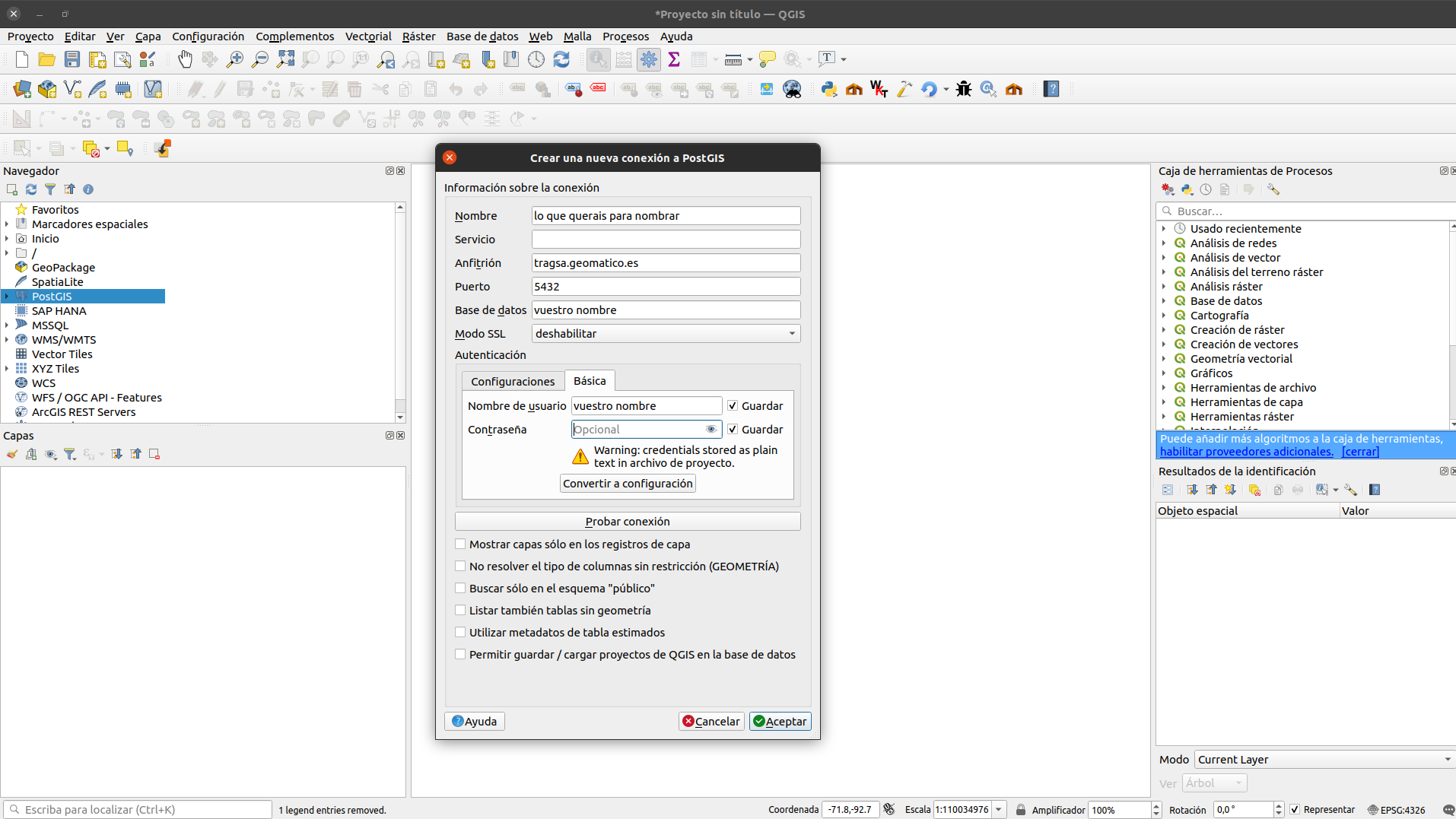This screenshot has height=819, width=1456.
Task: Click the bug plugin icon in toolbar
Action: tap(964, 89)
